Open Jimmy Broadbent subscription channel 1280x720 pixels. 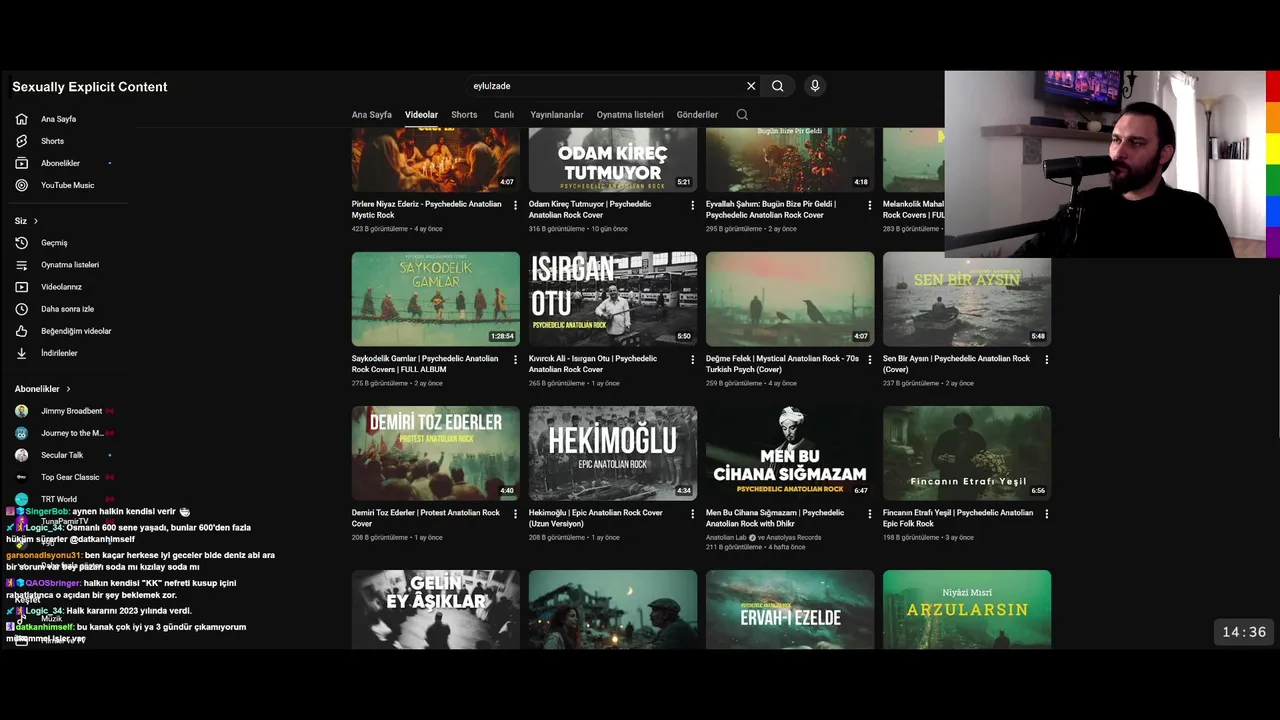tap(71, 411)
